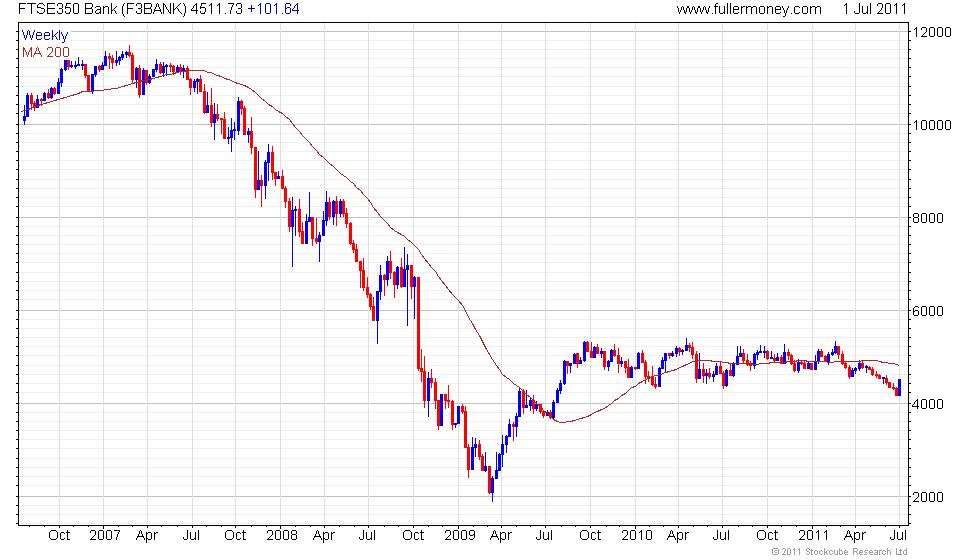Open the www.fullermoney.com link text

pos(749,9)
